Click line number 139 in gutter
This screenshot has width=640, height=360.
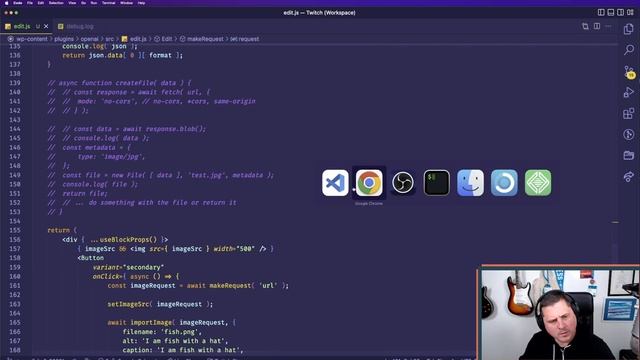(x=15, y=83)
